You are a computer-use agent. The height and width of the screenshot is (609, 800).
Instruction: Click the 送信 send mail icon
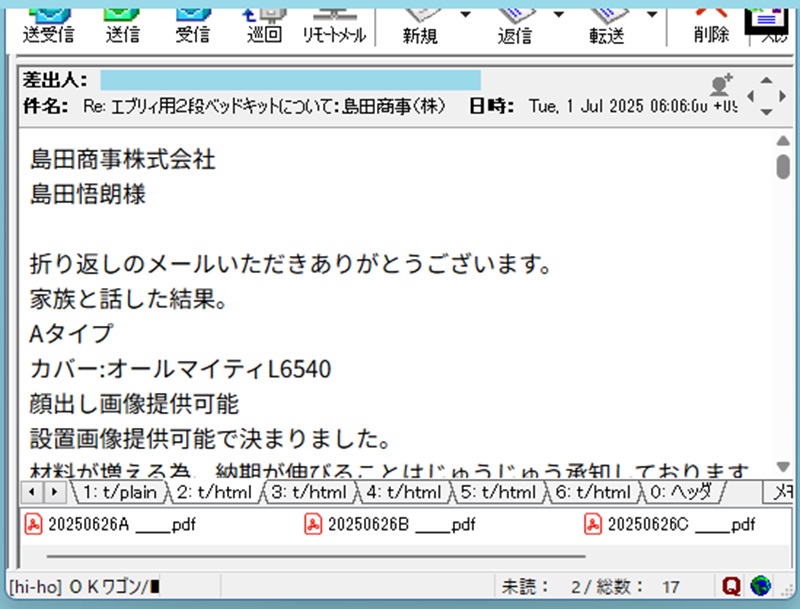122,23
